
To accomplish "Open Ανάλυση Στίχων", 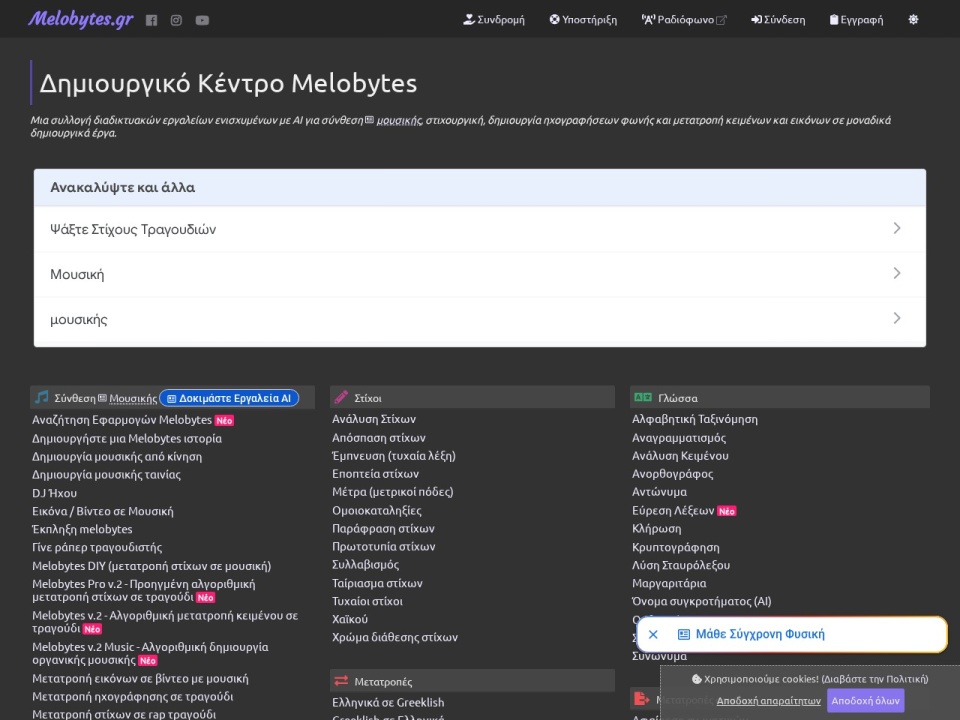I will pyautogui.click(x=374, y=419).
